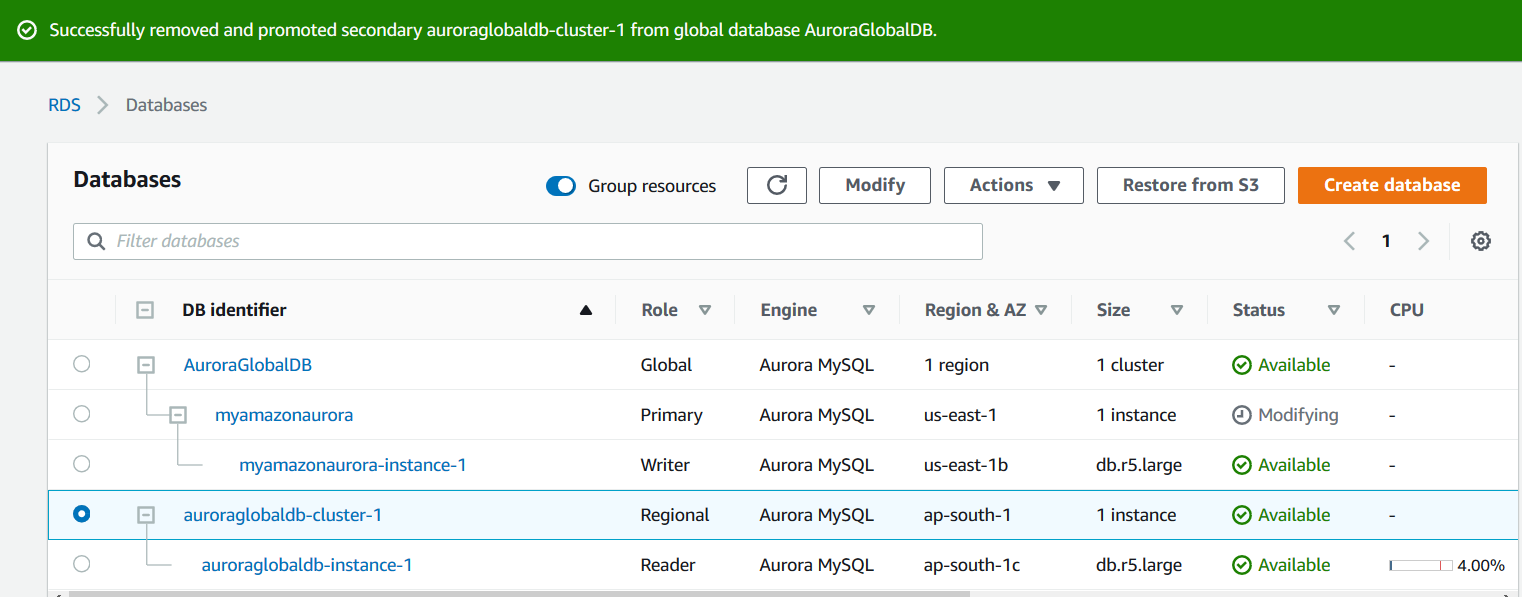
Task: Collapse the myamazonaurora cluster node
Action: coord(178,415)
